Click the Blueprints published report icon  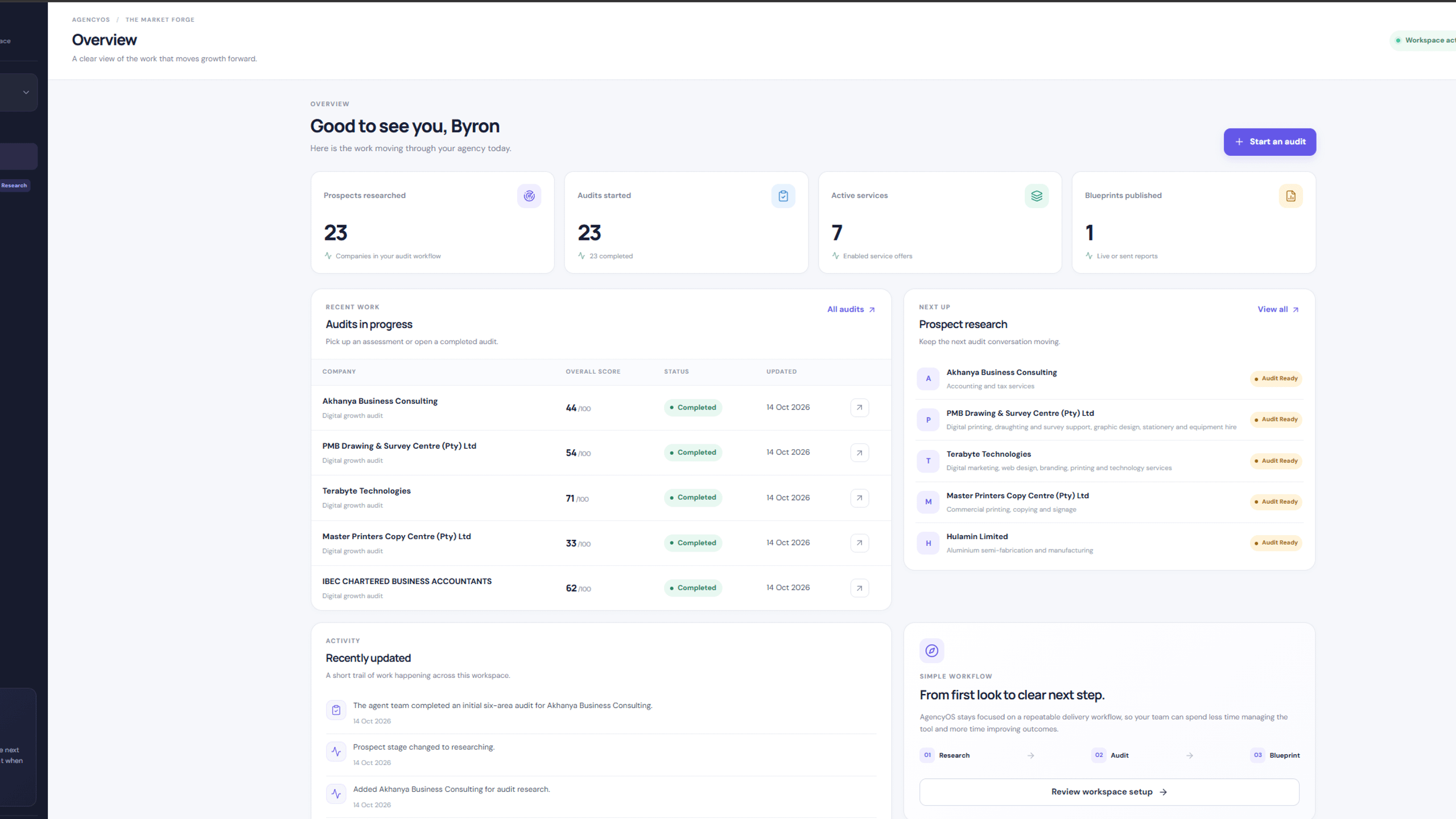pyautogui.click(x=1290, y=196)
